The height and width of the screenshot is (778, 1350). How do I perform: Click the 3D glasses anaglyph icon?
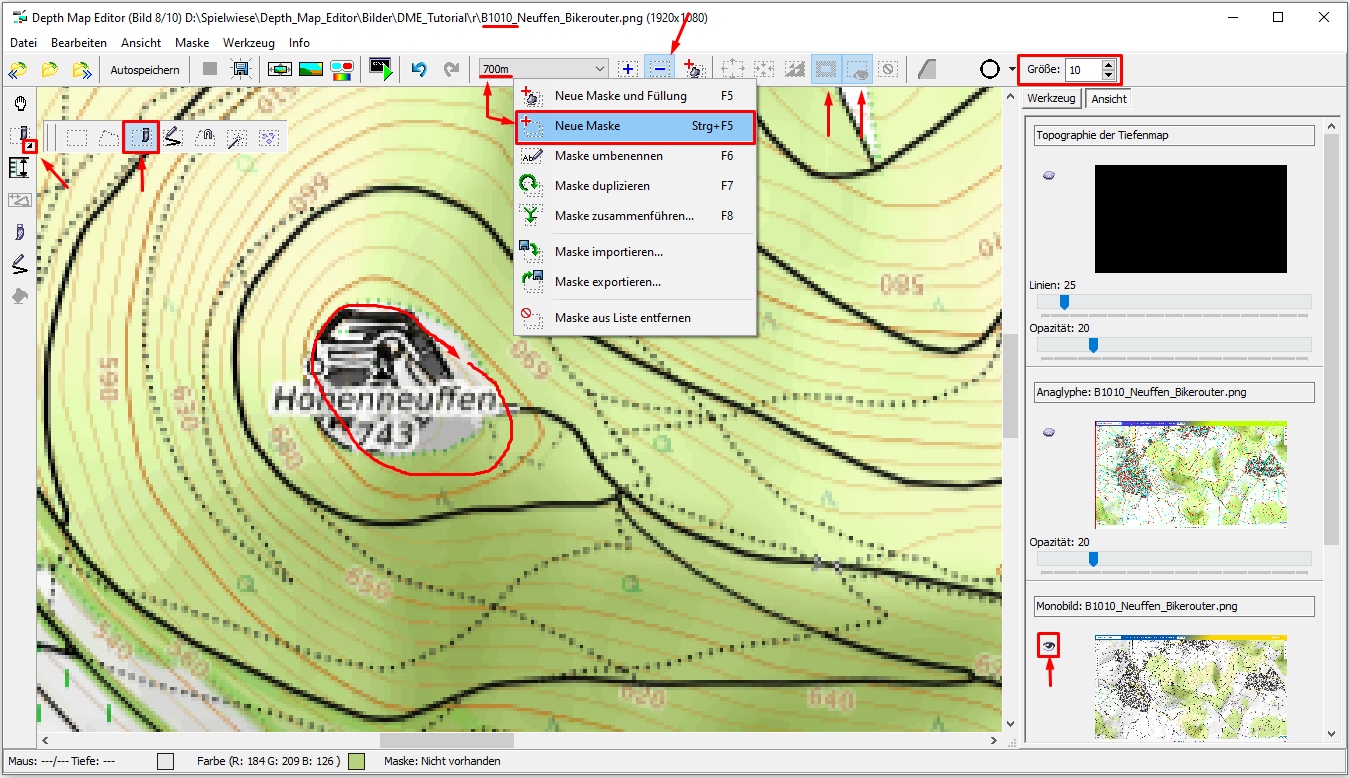(x=342, y=69)
